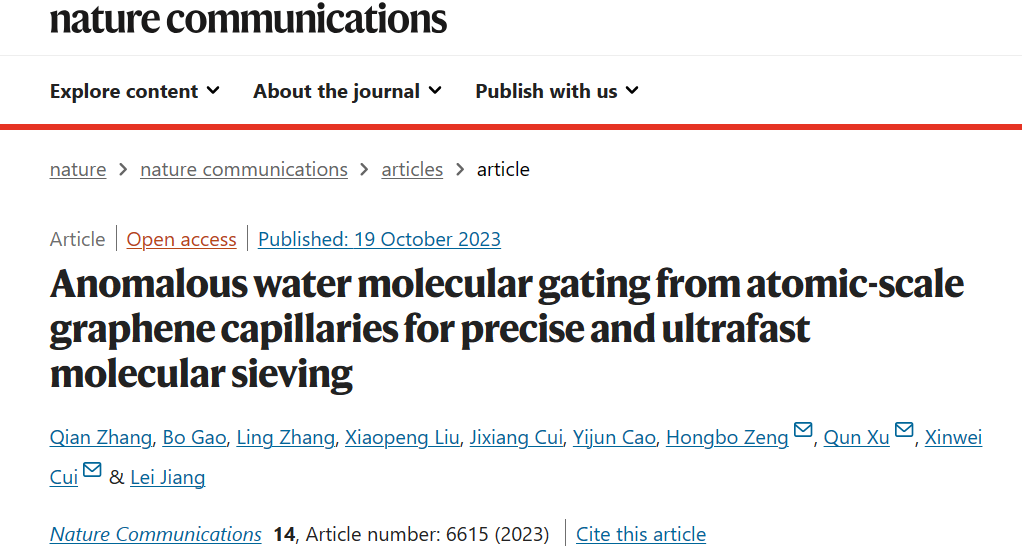Navigate to the articles breadcrumb
This screenshot has height=559, width=1022.
(x=412, y=169)
